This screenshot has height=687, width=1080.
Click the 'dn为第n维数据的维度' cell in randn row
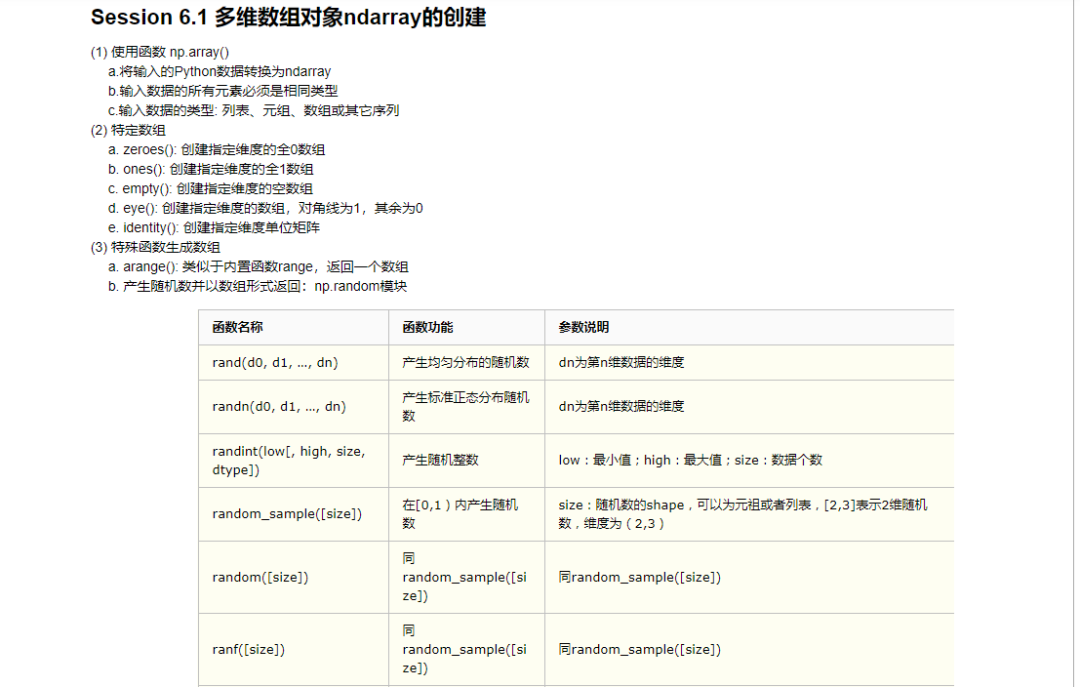(749, 407)
